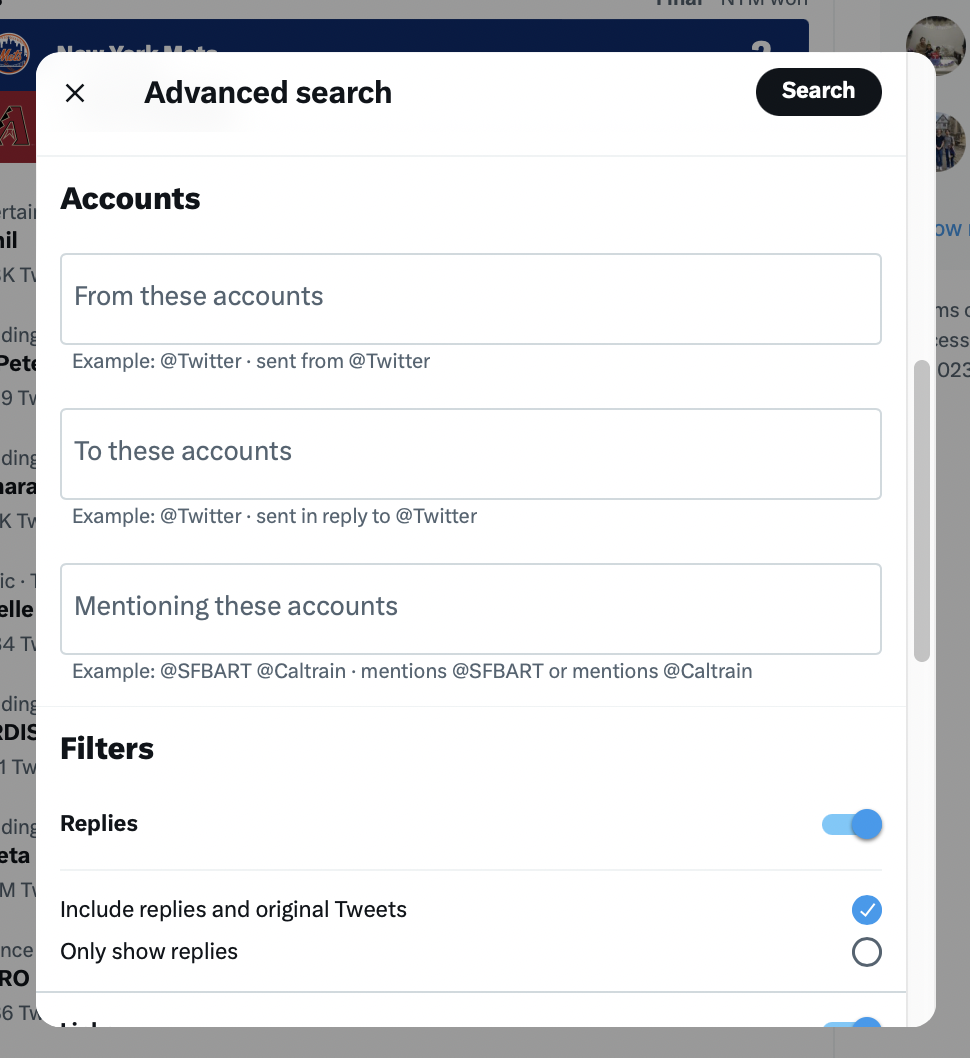This screenshot has width=970, height=1058.
Task: Open the trending topic starting with "Pete"
Action: [16, 363]
